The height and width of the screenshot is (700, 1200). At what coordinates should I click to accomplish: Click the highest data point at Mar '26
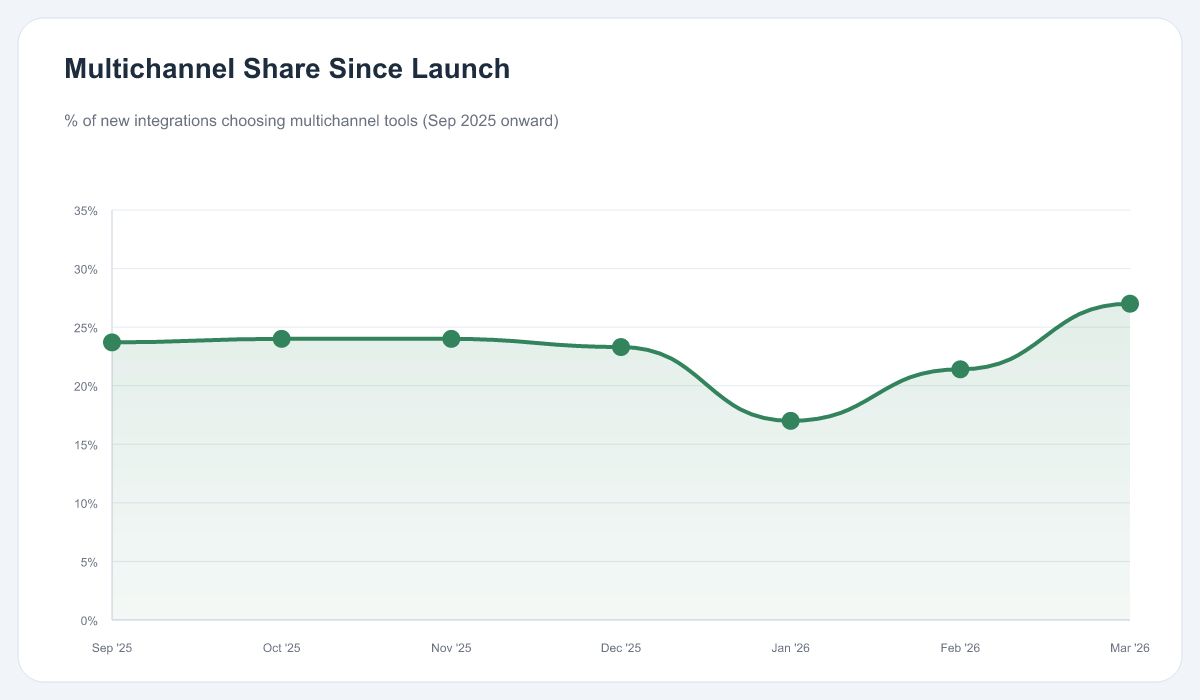1130,302
